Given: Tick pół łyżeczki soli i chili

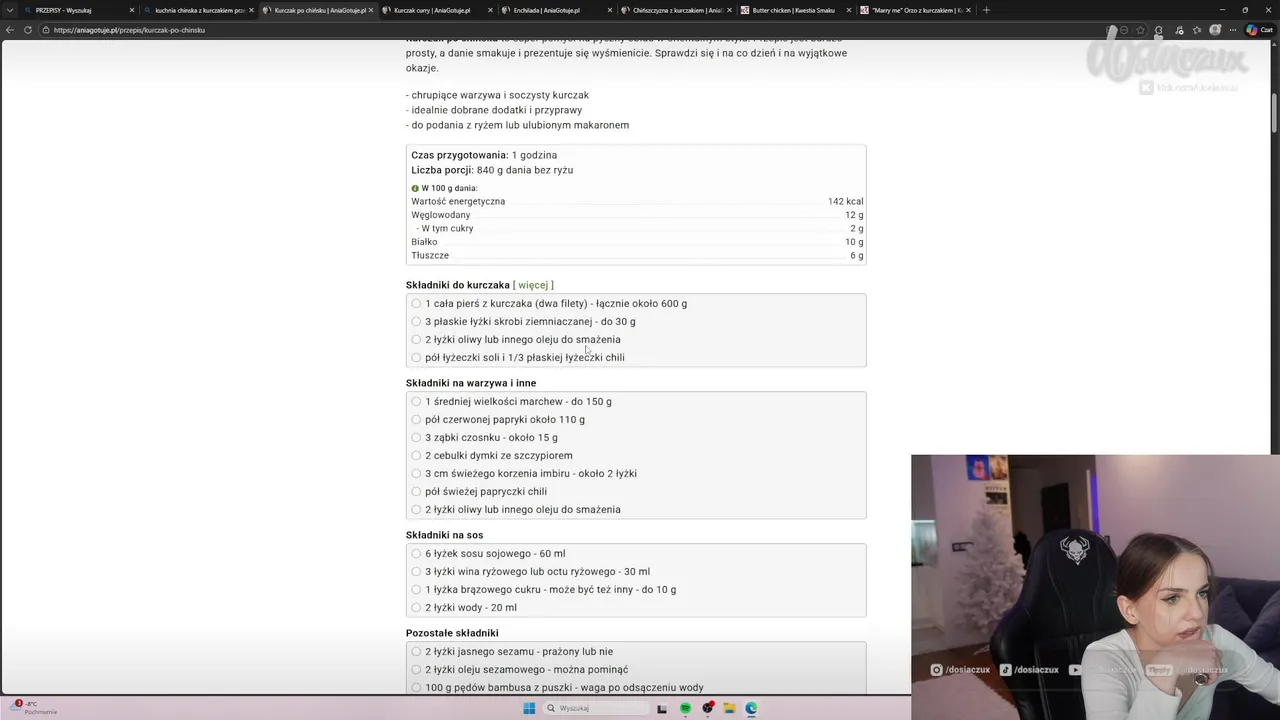Looking at the screenshot, I should 416,357.
